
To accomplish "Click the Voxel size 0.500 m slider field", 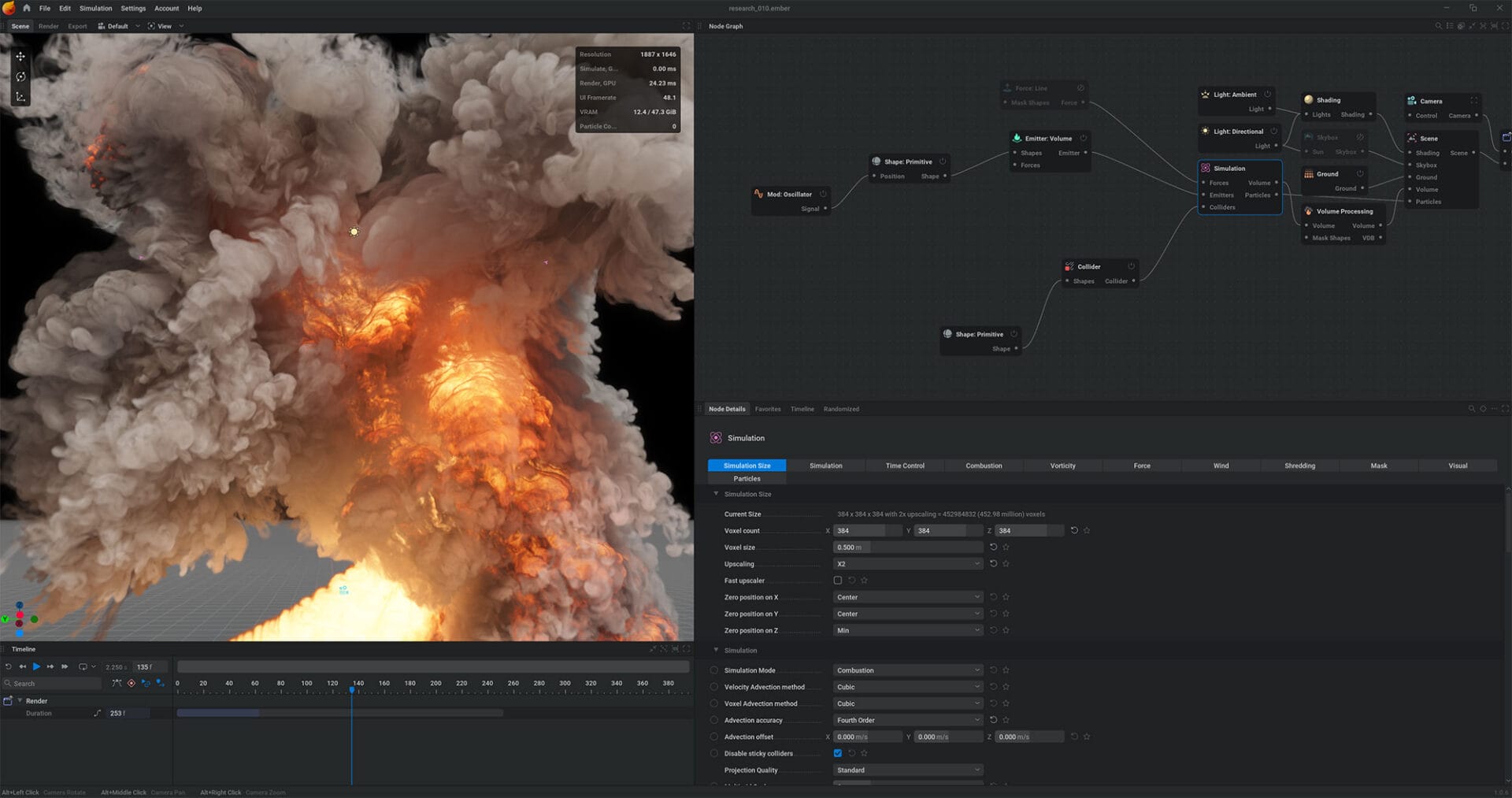I will pyautogui.click(x=908, y=547).
